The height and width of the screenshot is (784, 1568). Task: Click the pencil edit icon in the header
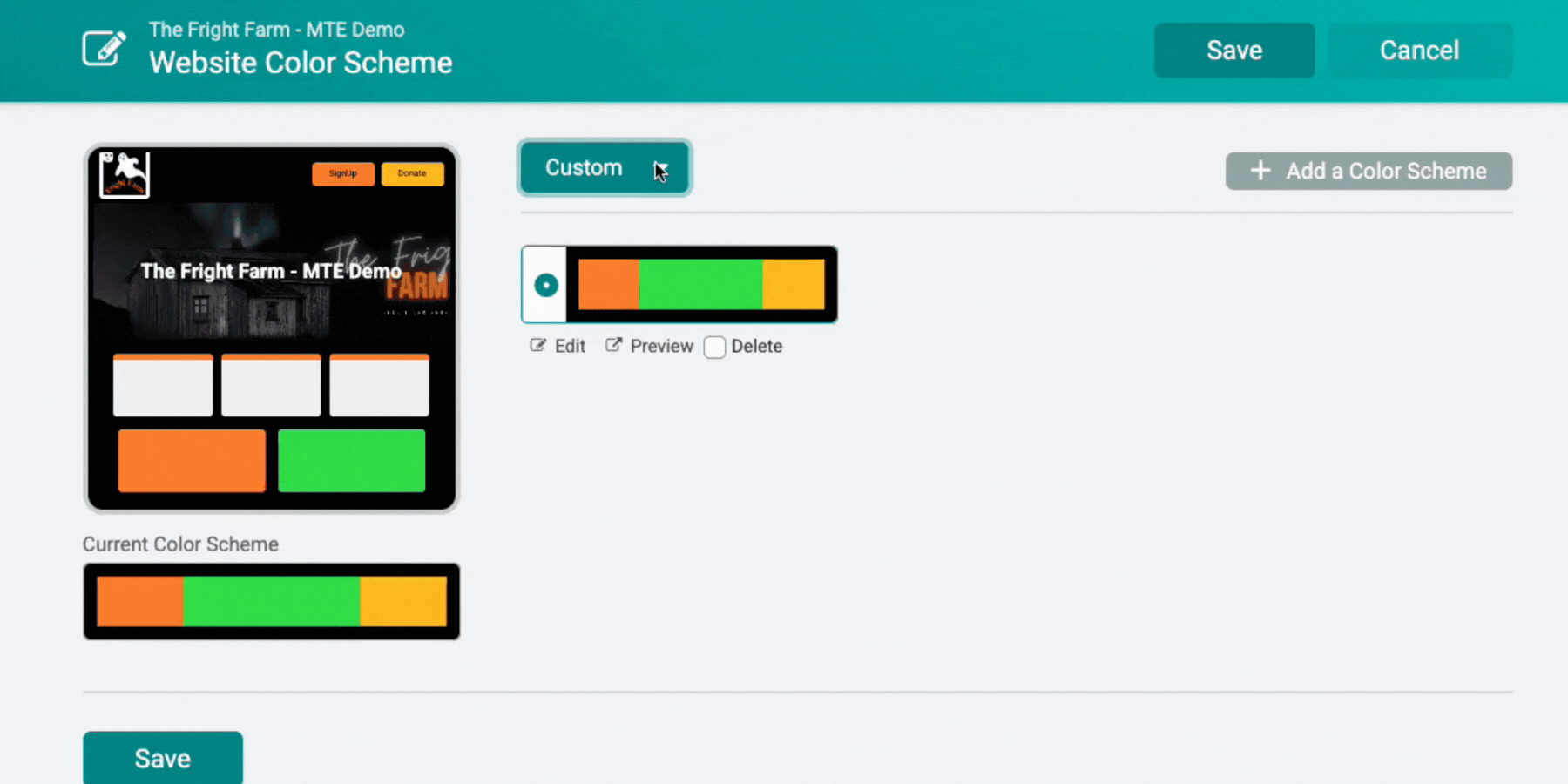point(105,49)
